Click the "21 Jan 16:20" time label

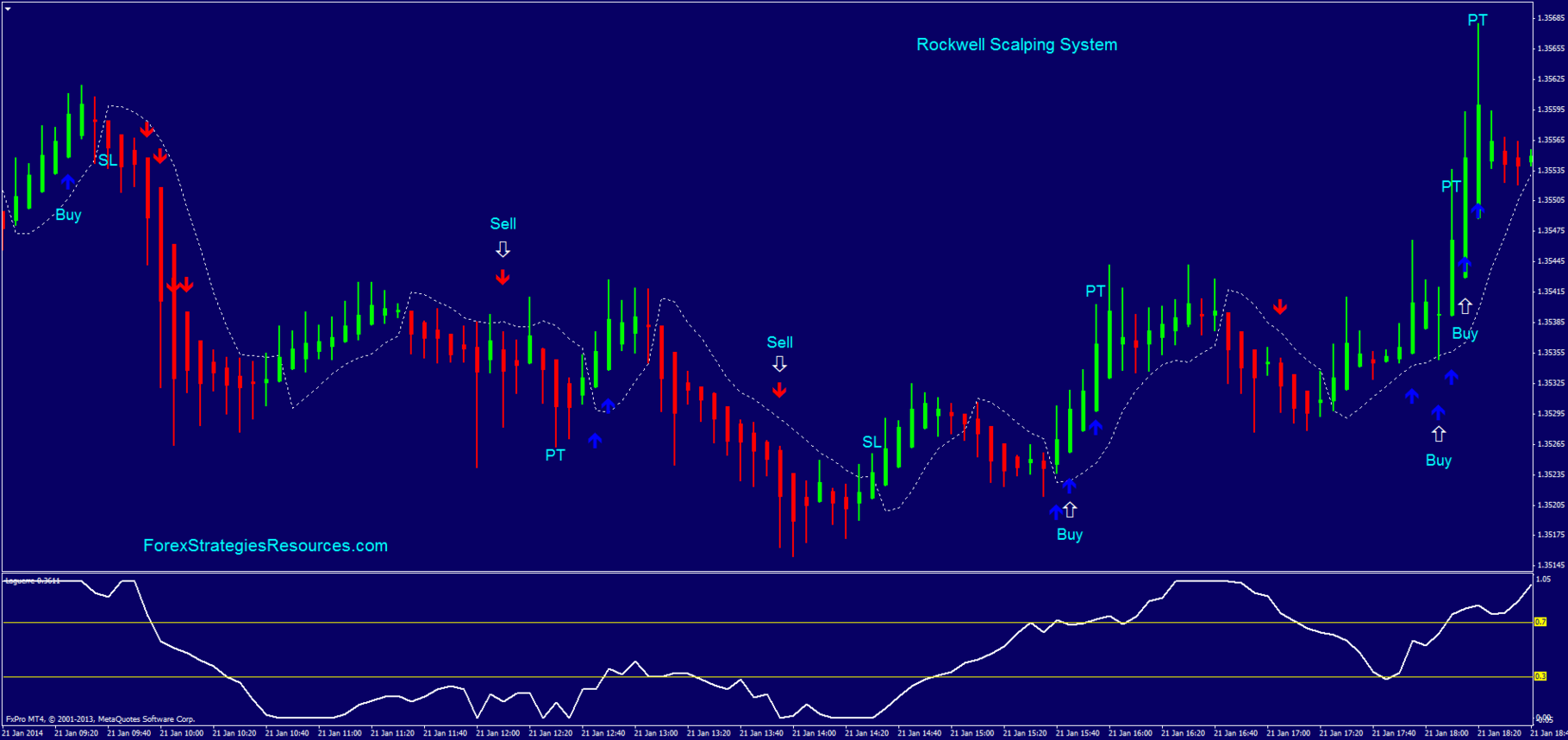[x=1183, y=733]
